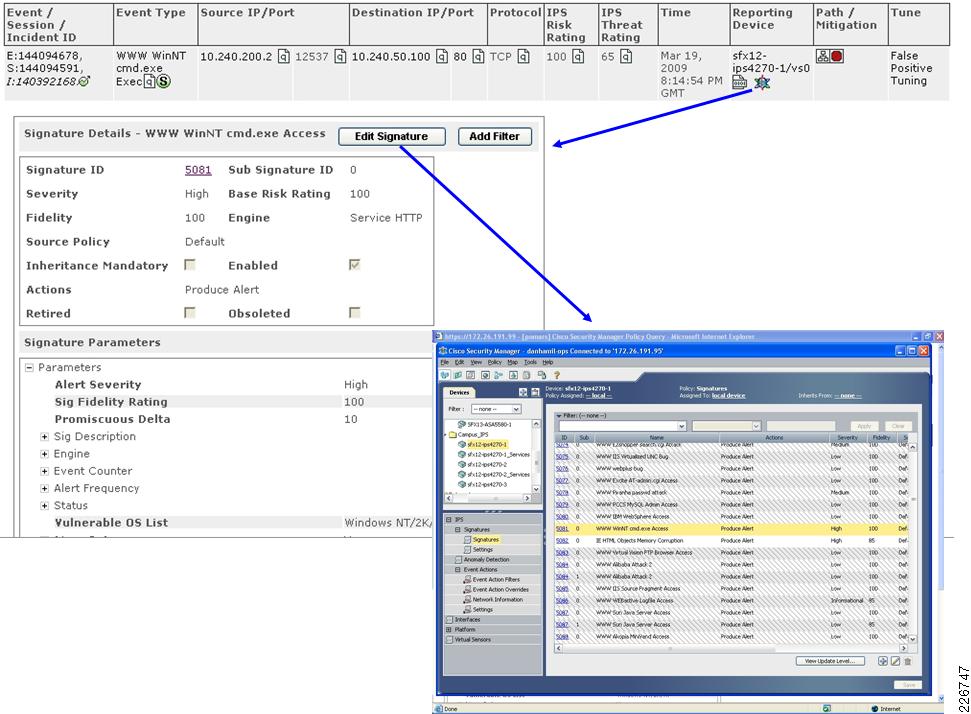Viewport: 971px width, 714px height.
Task: Click the help question-mark icon in Security Manager toolbar
Action: coord(556,375)
